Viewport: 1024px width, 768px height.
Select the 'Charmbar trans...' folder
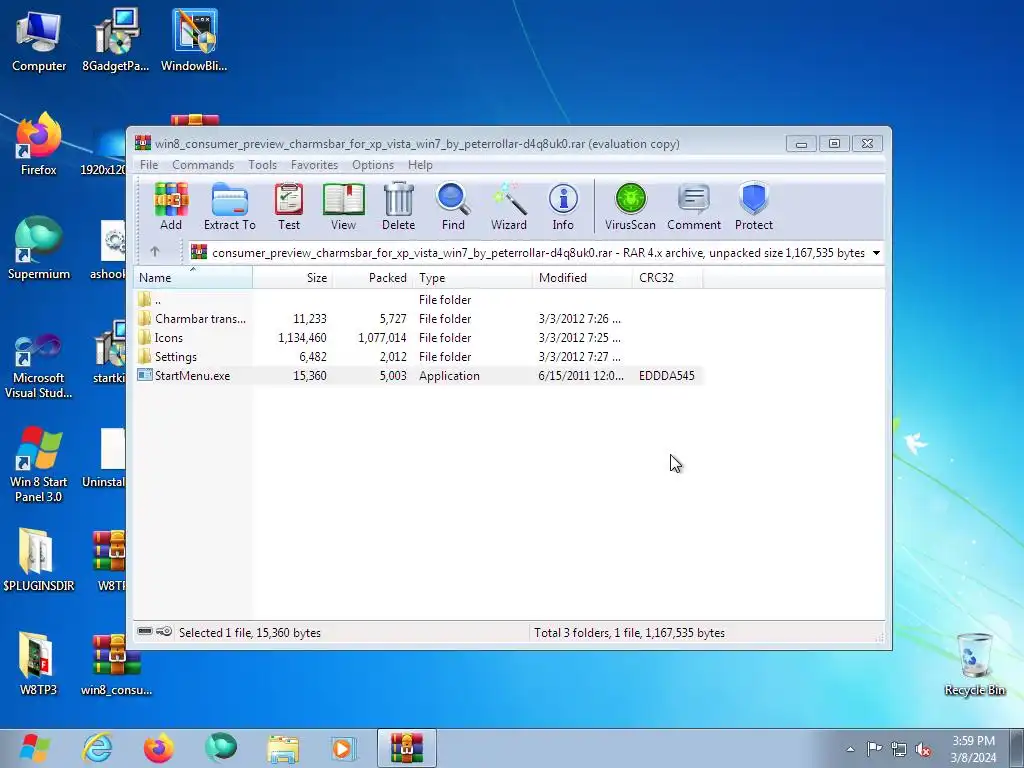coord(418,319)
